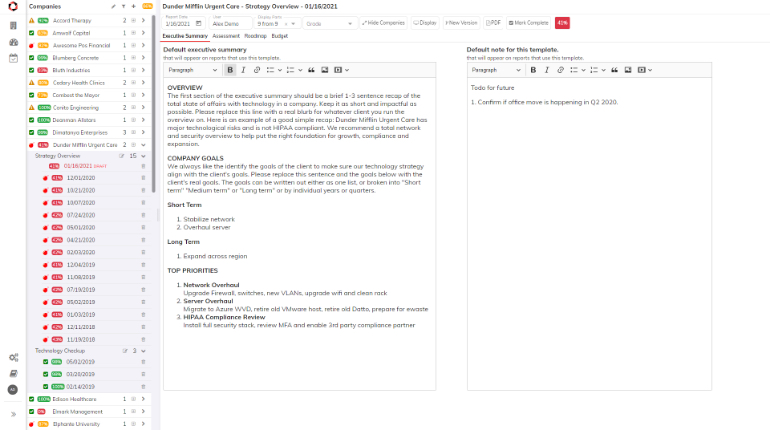Expand the Cedary Health Clinics row
This screenshot has height=430, width=770.
(143, 83)
